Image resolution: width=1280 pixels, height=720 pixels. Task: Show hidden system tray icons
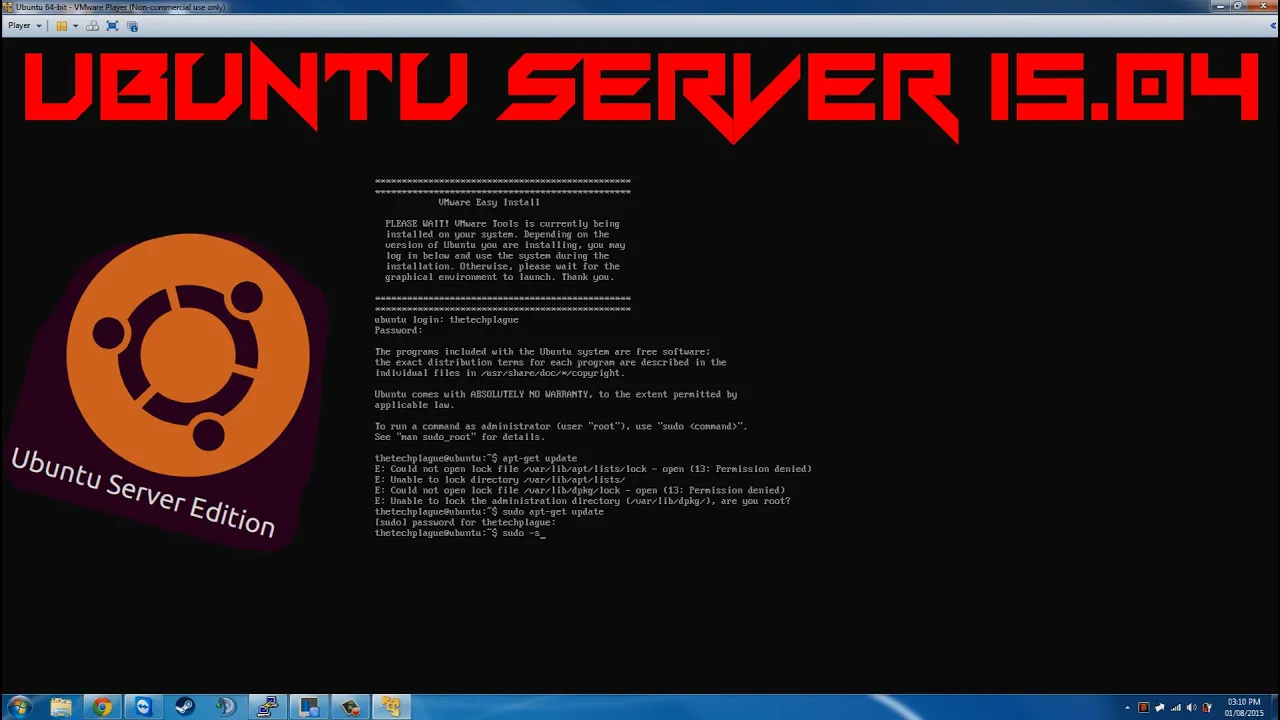click(x=1128, y=708)
